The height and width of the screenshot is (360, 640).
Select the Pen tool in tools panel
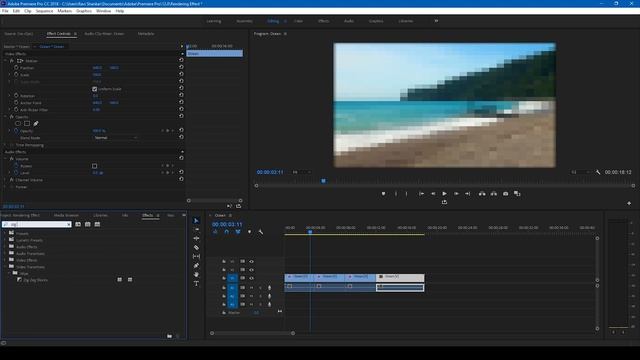coord(196,265)
